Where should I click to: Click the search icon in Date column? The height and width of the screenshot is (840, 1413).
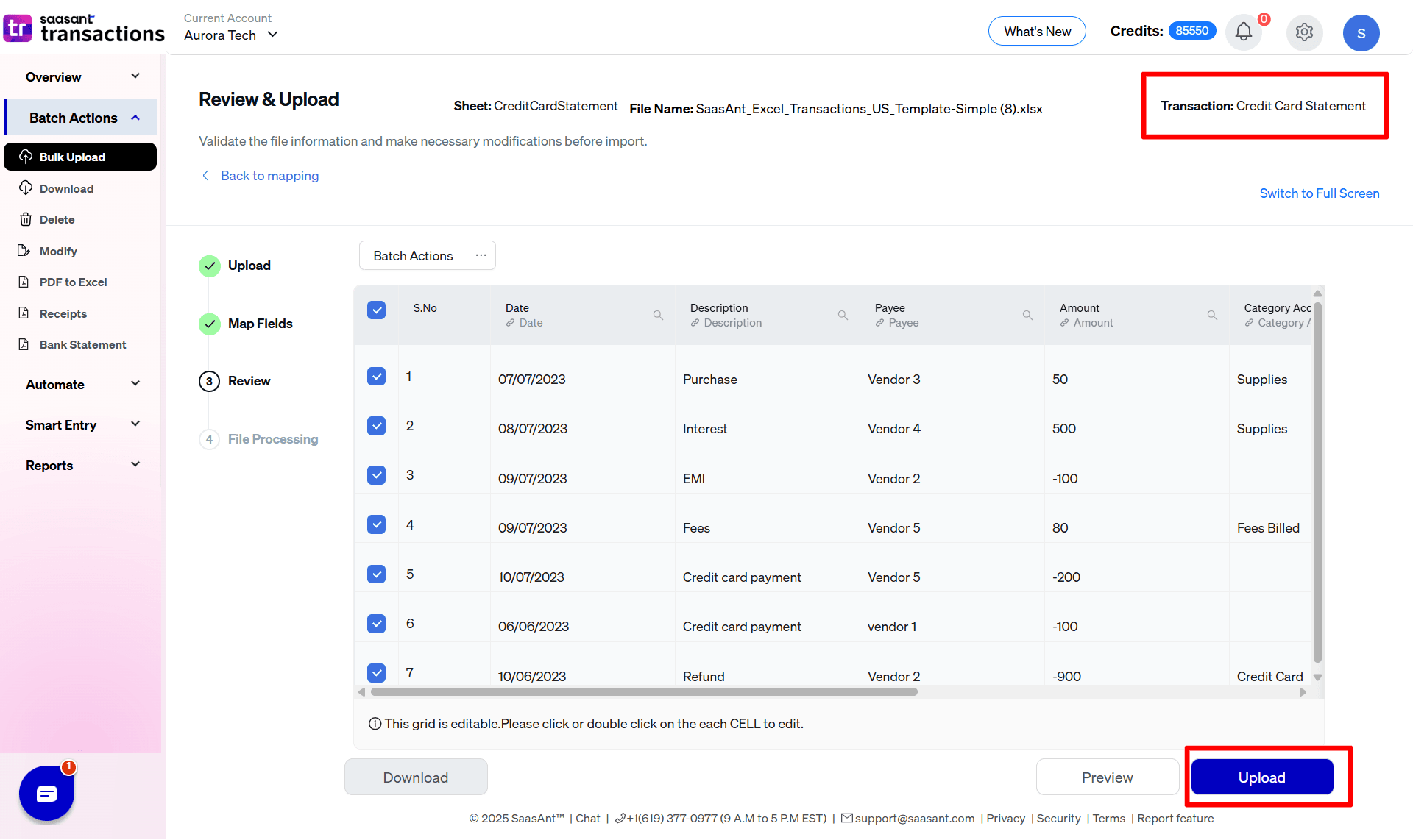click(x=658, y=315)
